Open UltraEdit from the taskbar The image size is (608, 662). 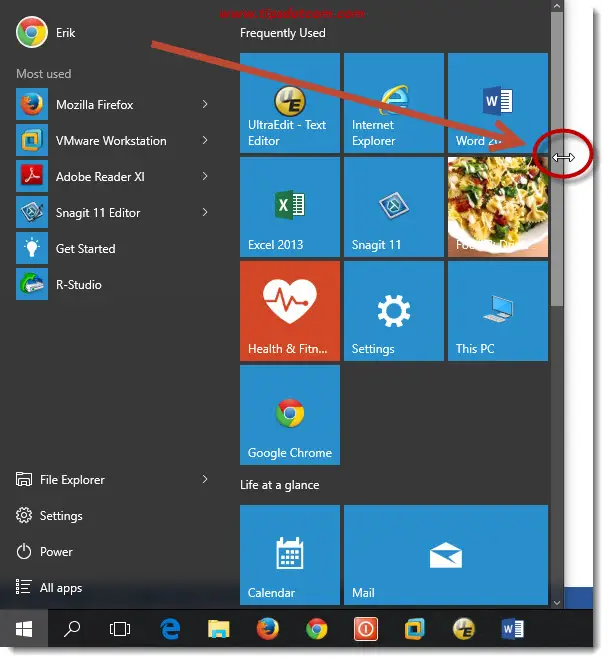click(464, 629)
